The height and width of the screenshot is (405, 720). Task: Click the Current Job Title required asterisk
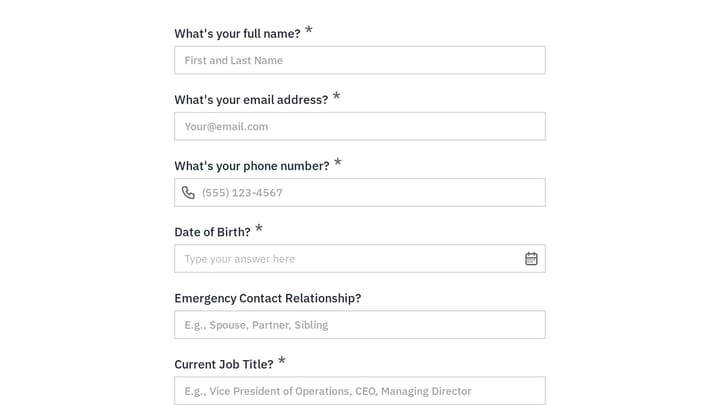click(281, 360)
